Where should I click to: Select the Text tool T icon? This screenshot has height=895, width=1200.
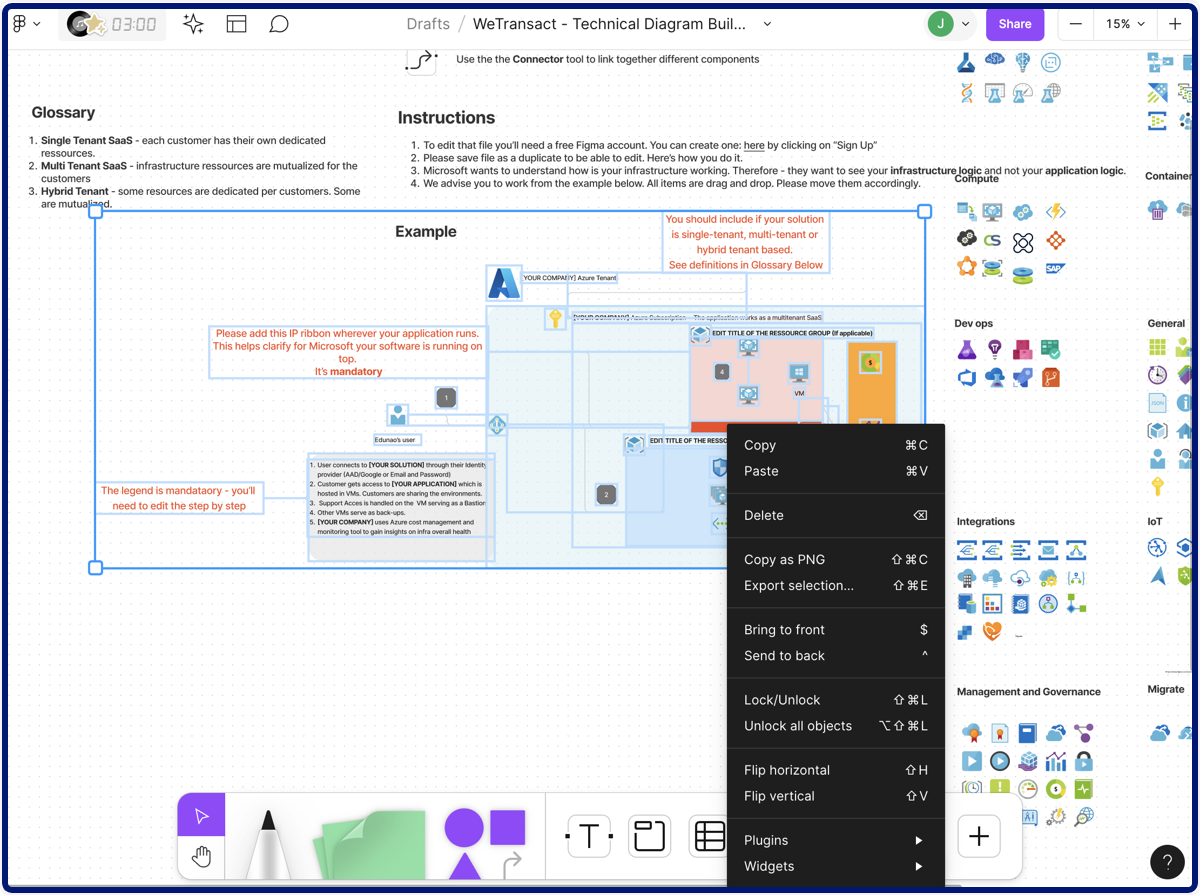[589, 836]
